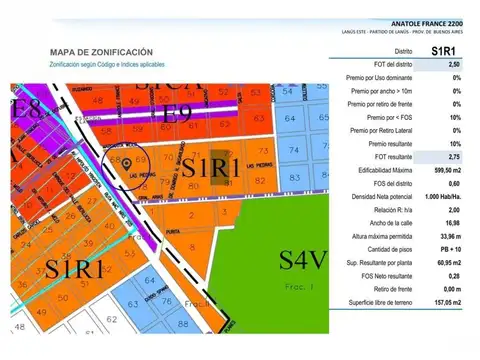Click the 'FOT resultante' label

(x=393, y=157)
